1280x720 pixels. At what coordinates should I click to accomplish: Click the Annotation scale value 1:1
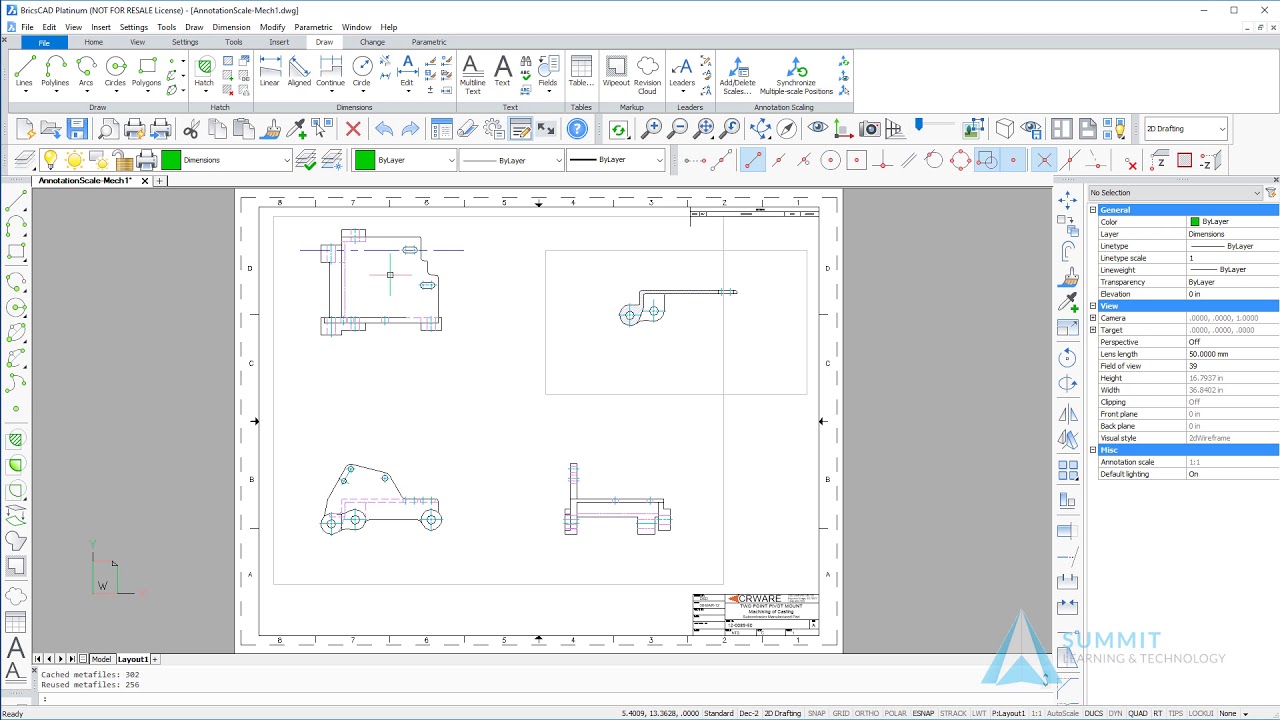[1232, 462]
